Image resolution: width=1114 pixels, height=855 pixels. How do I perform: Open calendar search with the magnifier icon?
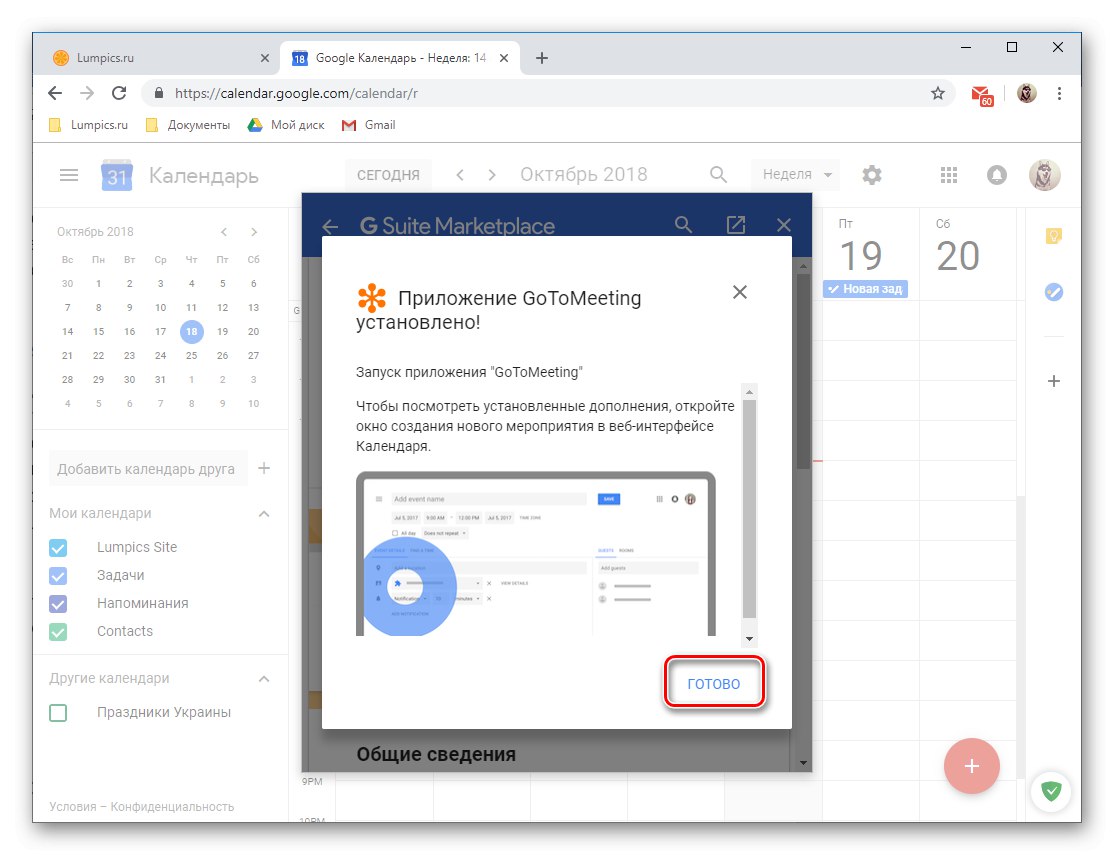(718, 174)
